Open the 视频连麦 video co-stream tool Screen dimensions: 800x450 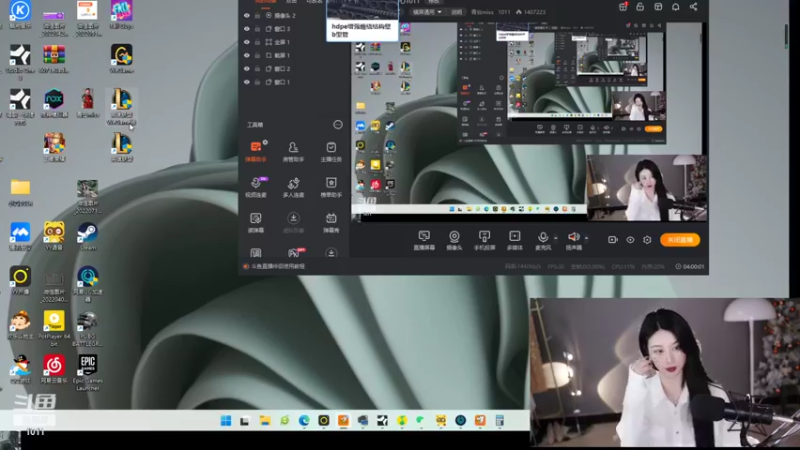[x=256, y=187]
